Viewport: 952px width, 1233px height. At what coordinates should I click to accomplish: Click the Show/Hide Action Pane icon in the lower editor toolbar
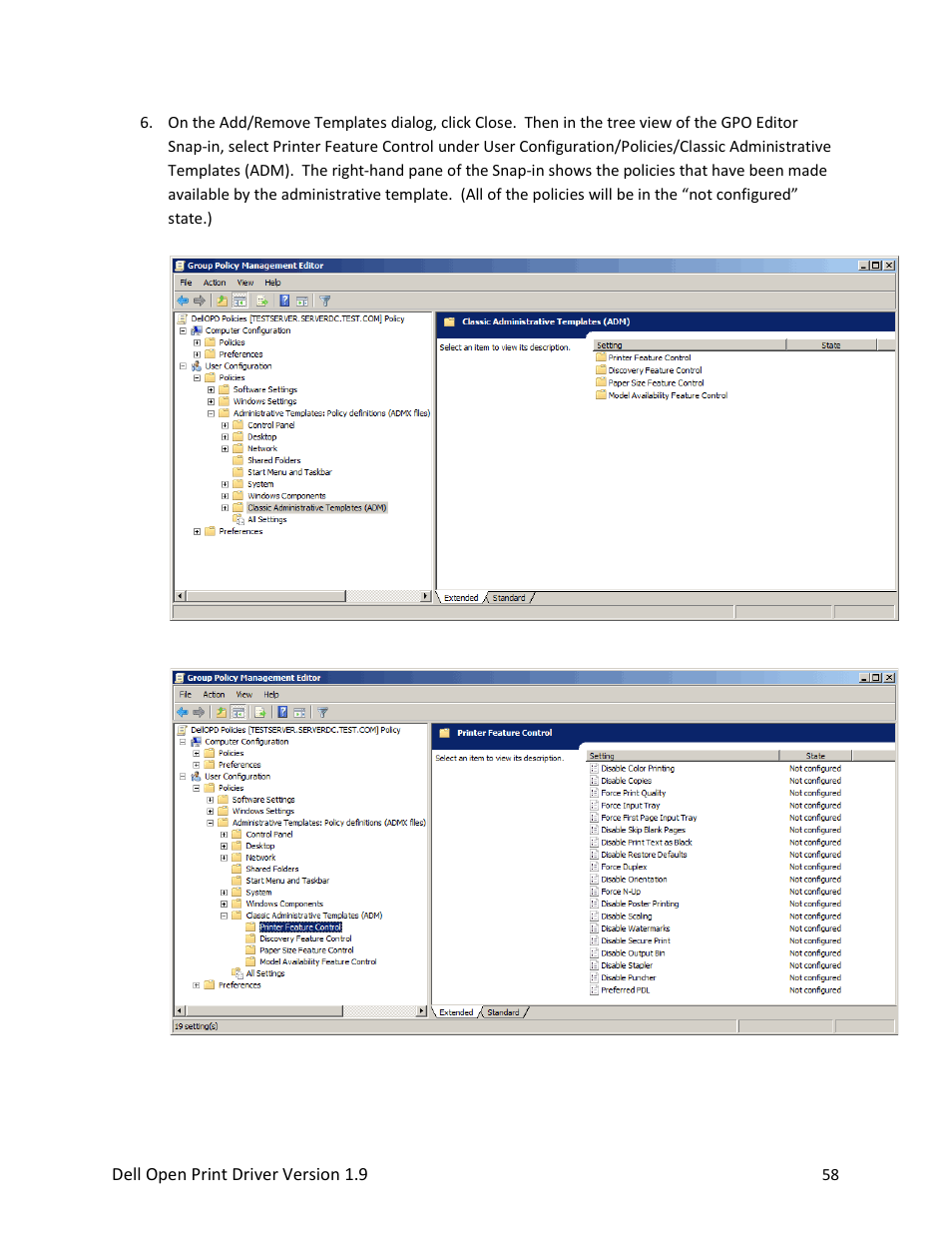(x=299, y=712)
